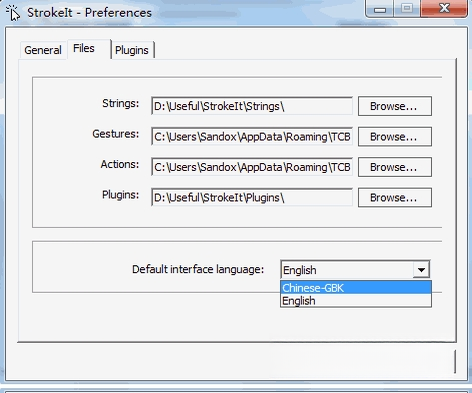The height and width of the screenshot is (393, 472).
Task: Click the StrokeIt cursor icon in title bar
Action: (x=13, y=13)
